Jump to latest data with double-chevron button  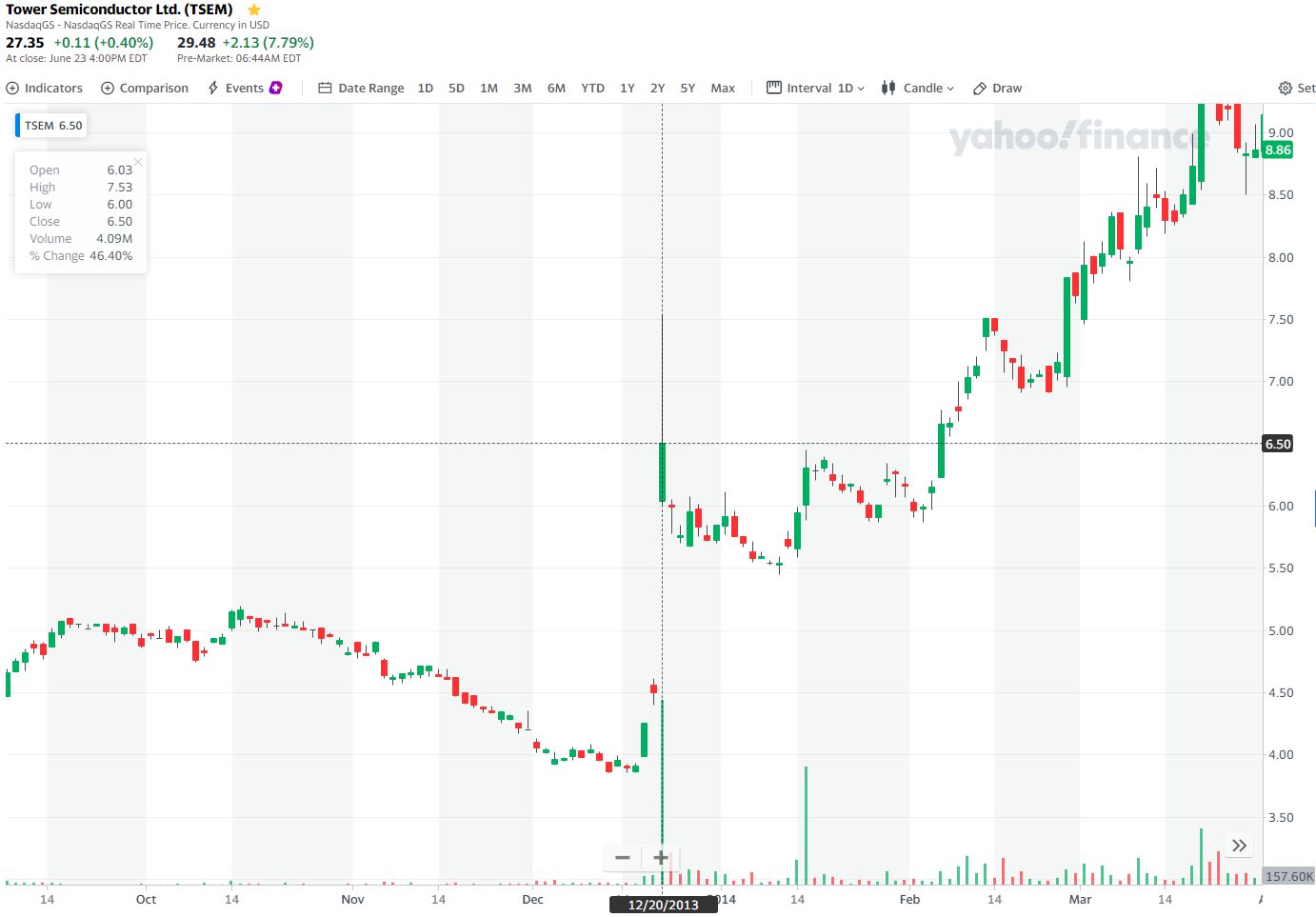click(1239, 846)
